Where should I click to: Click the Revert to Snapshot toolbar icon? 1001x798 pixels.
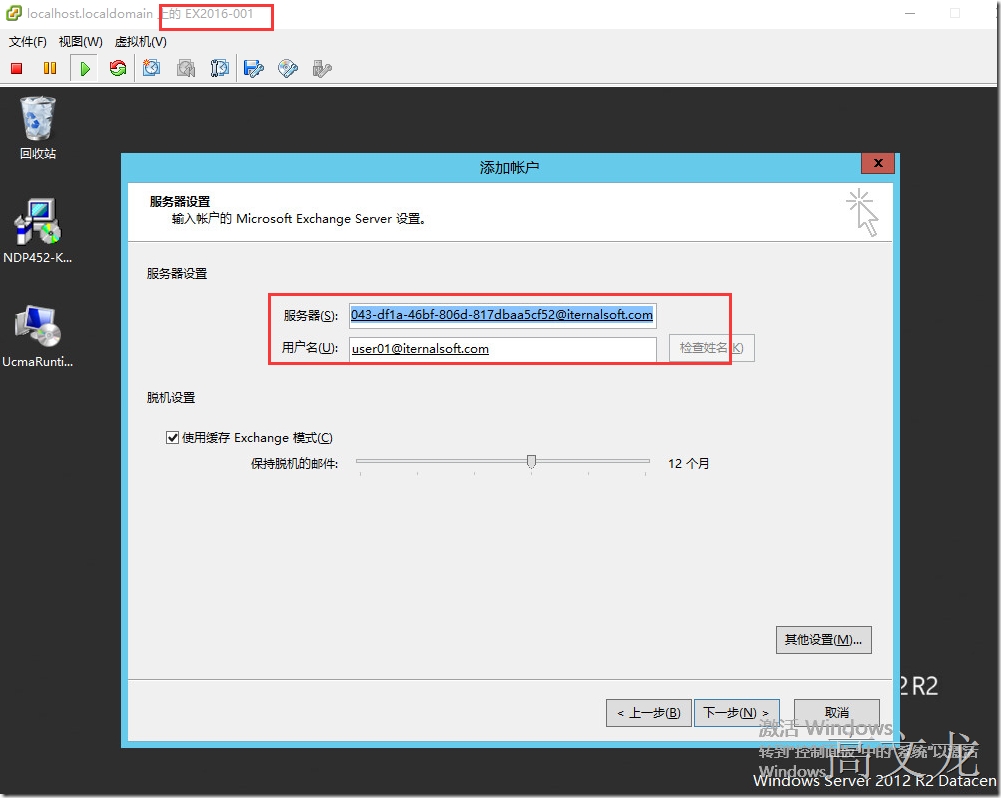point(186,68)
